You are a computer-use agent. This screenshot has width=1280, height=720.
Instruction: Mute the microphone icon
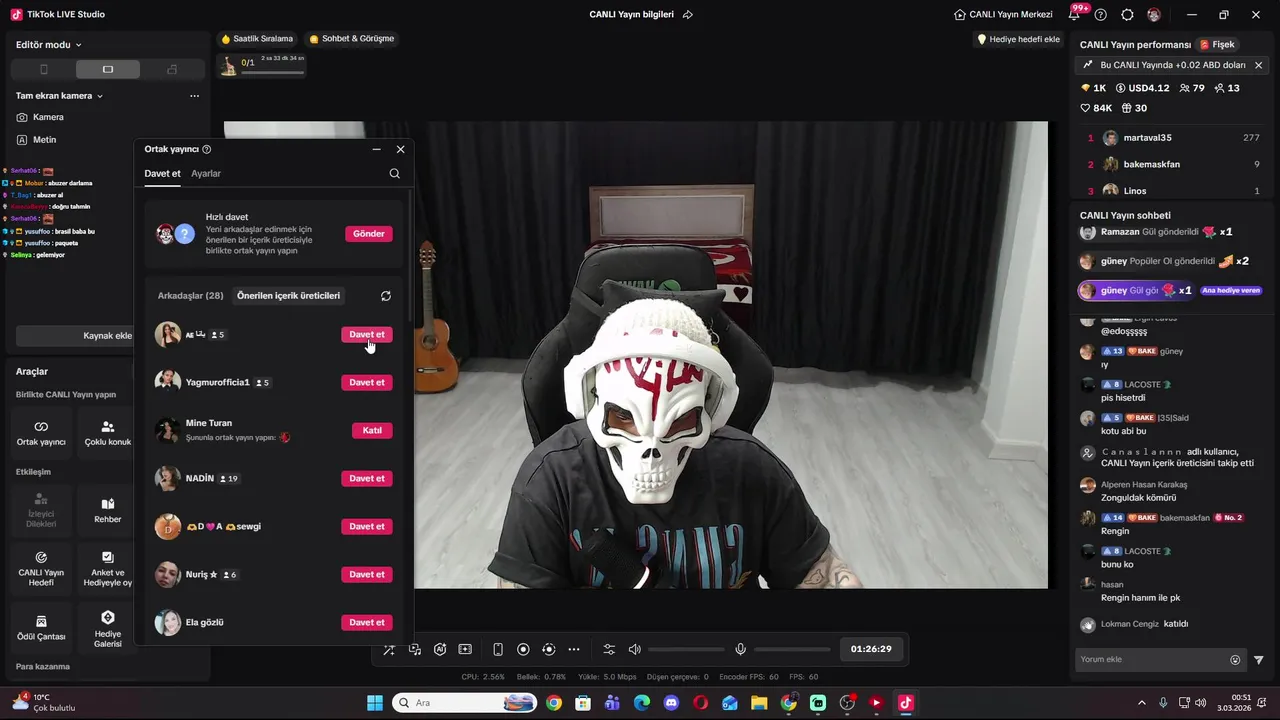coord(741,649)
